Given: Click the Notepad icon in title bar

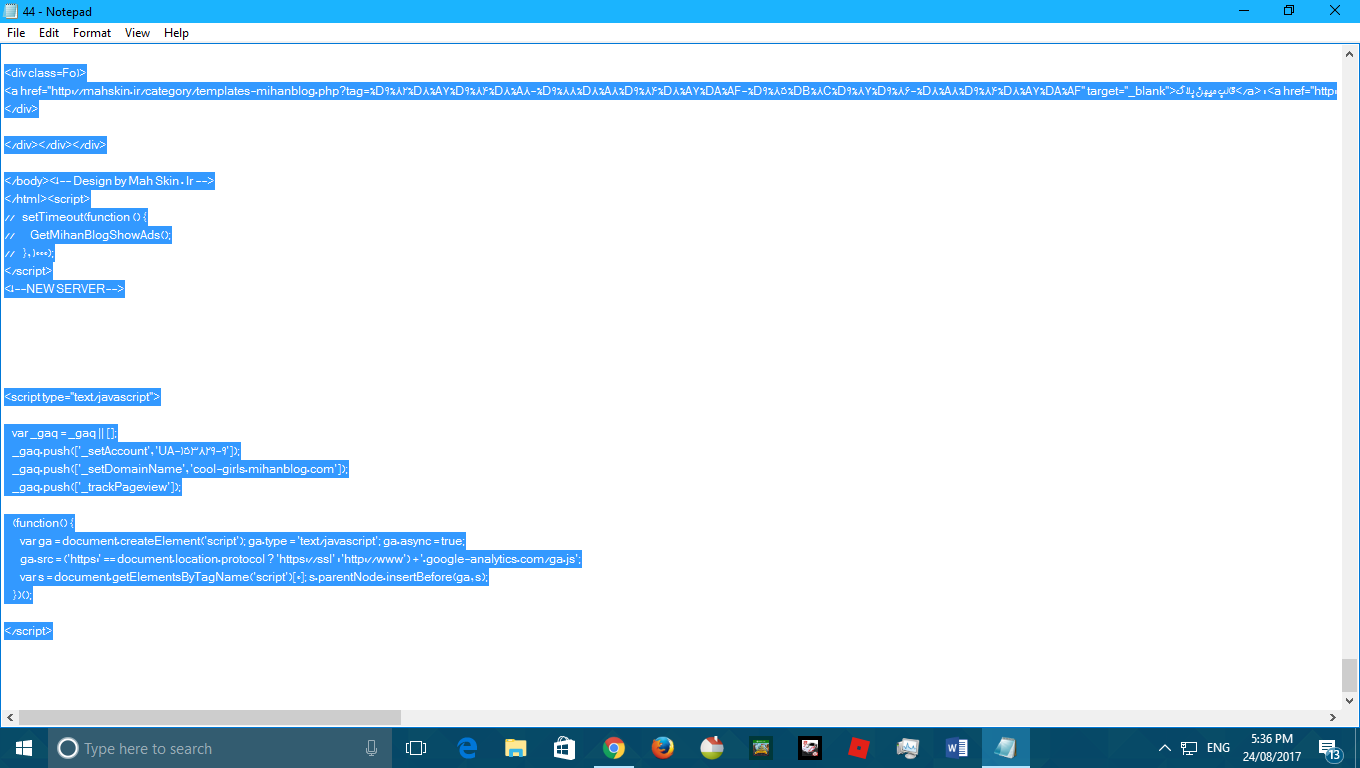Looking at the screenshot, I should pos(10,10).
